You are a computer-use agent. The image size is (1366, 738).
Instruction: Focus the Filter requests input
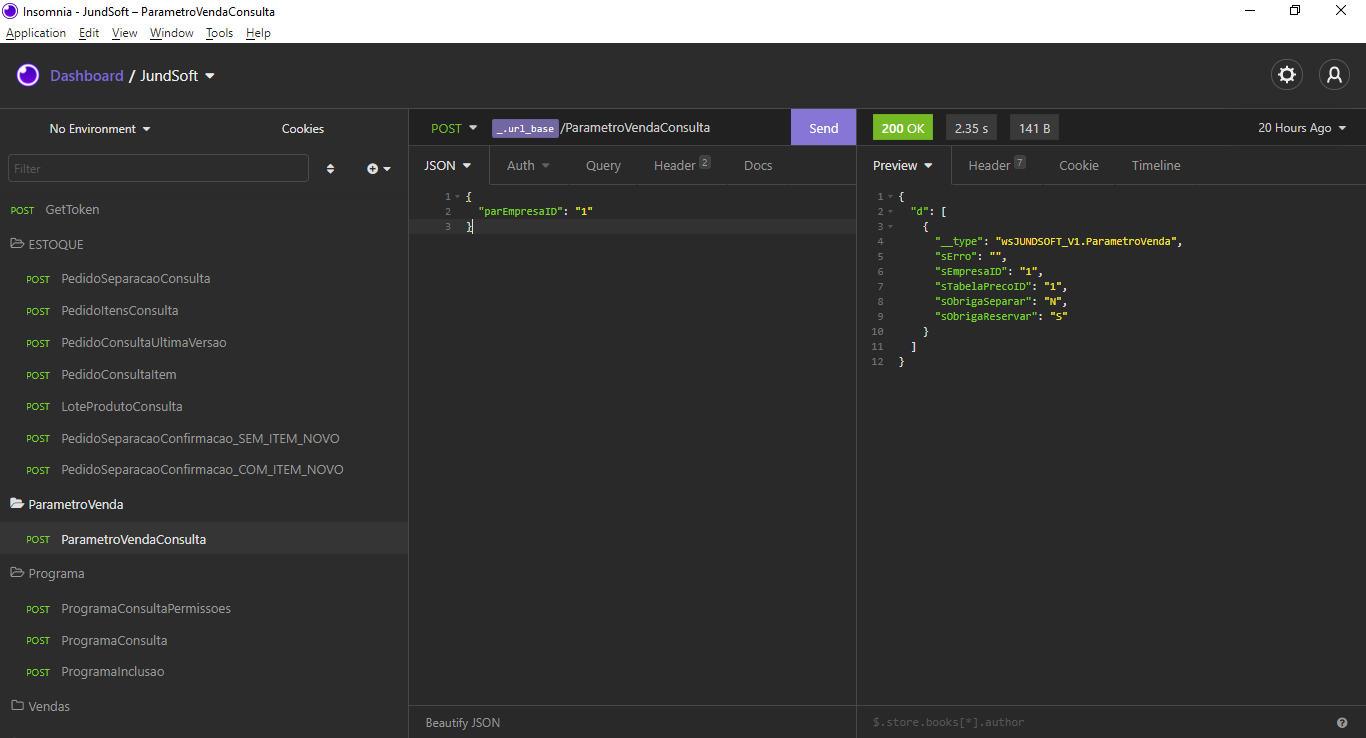pyautogui.click(x=159, y=169)
